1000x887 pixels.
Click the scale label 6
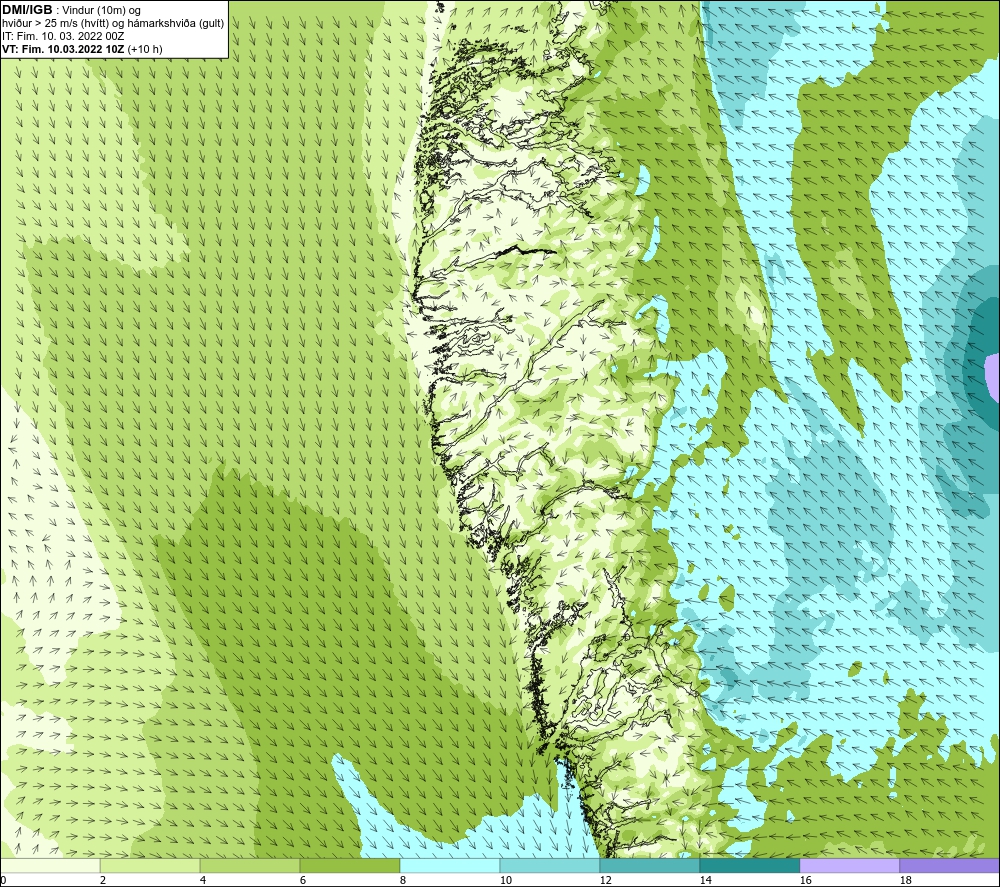click(x=303, y=880)
